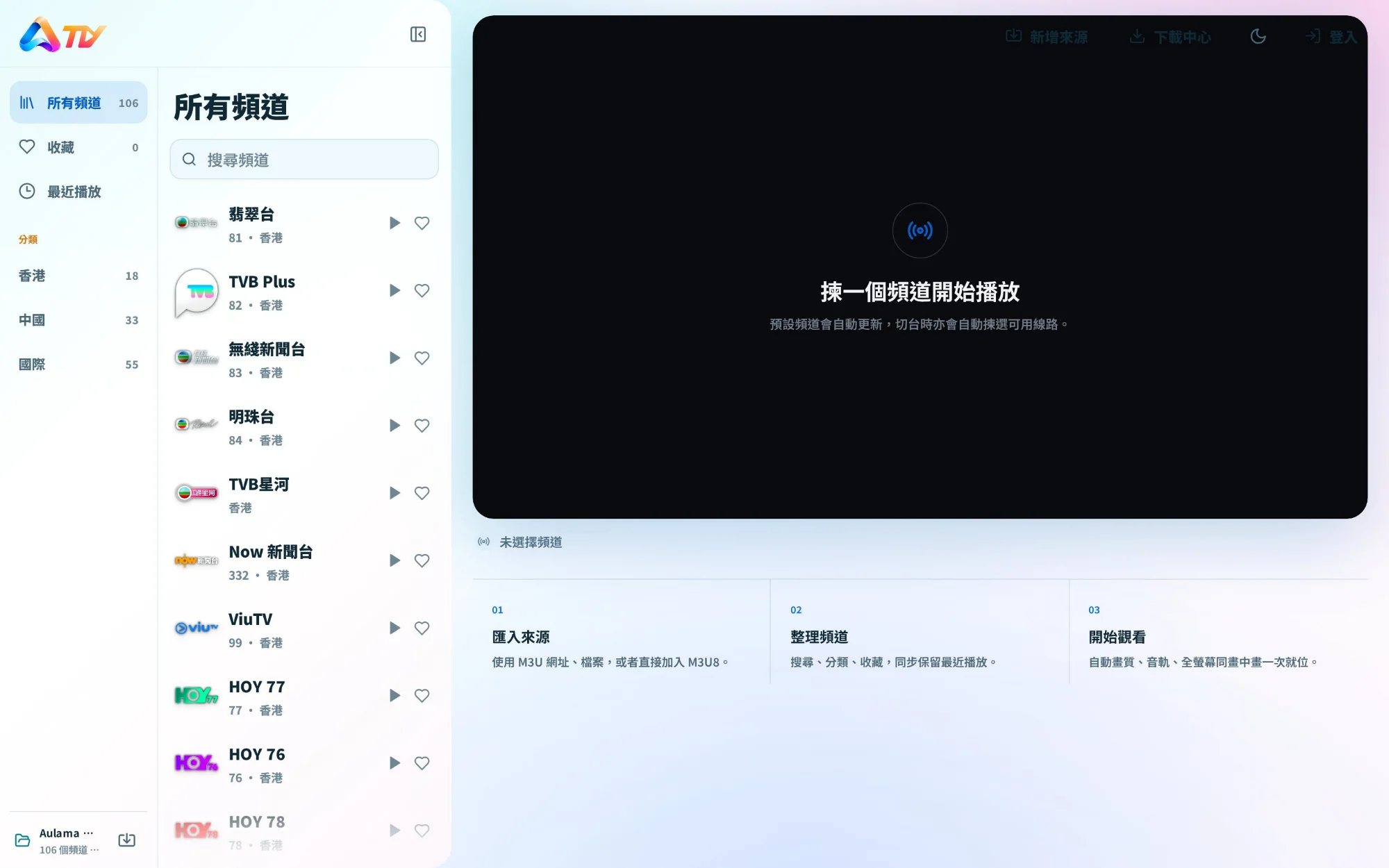Favorite HOY 77 heart icon
Image resolution: width=1389 pixels, height=868 pixels.
coord(422,695)
